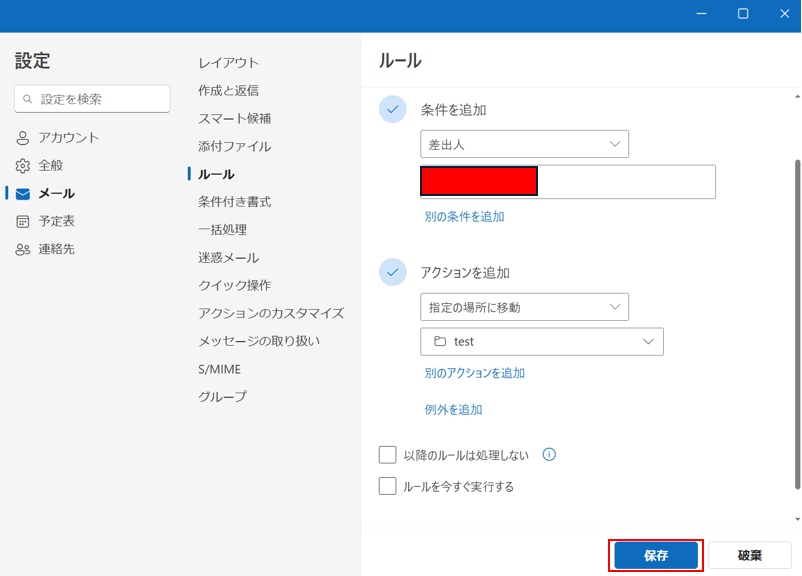
Task: Select 添付ファイル in the mail menu
Action: pos(235,146)
